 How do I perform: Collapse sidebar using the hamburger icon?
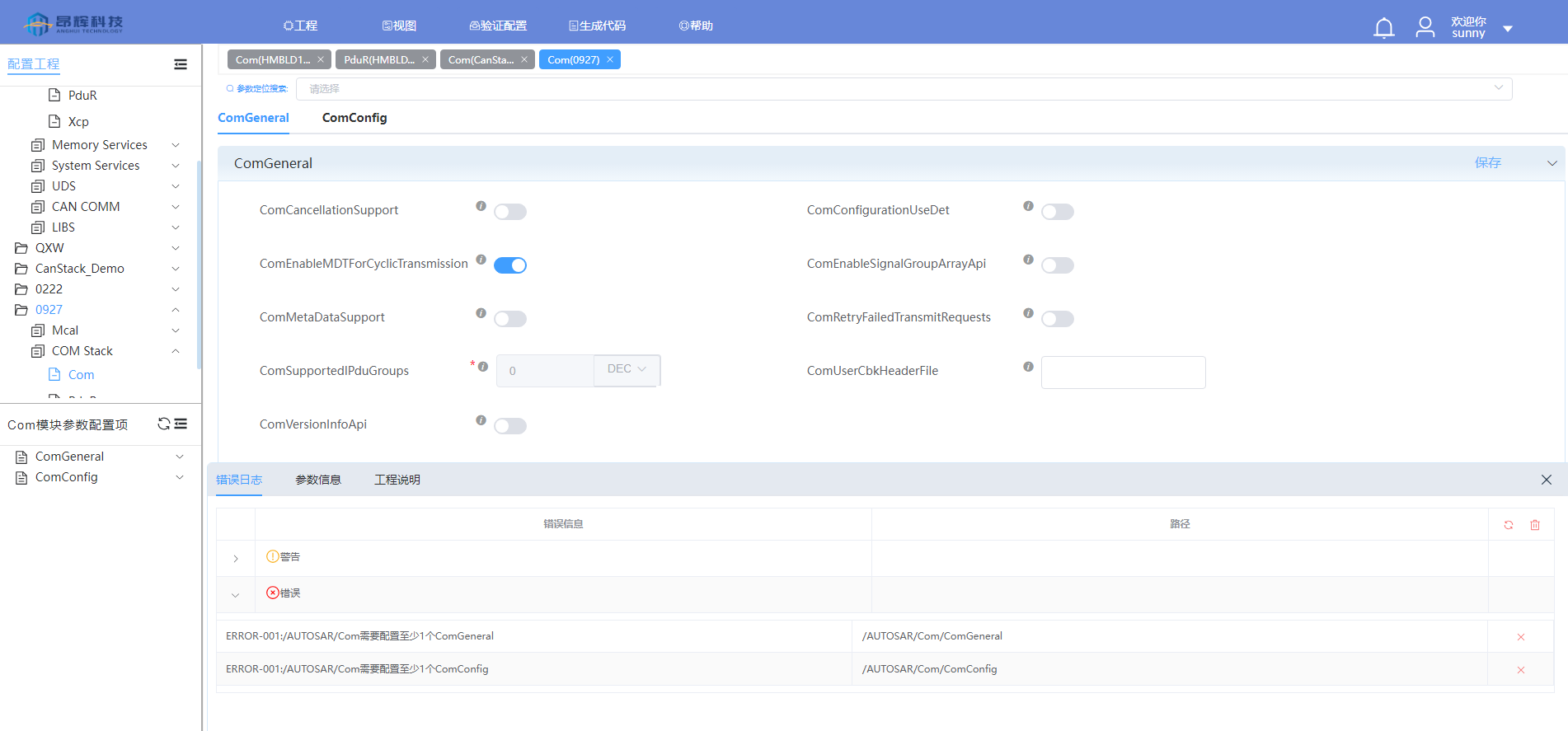pos(181,64)
